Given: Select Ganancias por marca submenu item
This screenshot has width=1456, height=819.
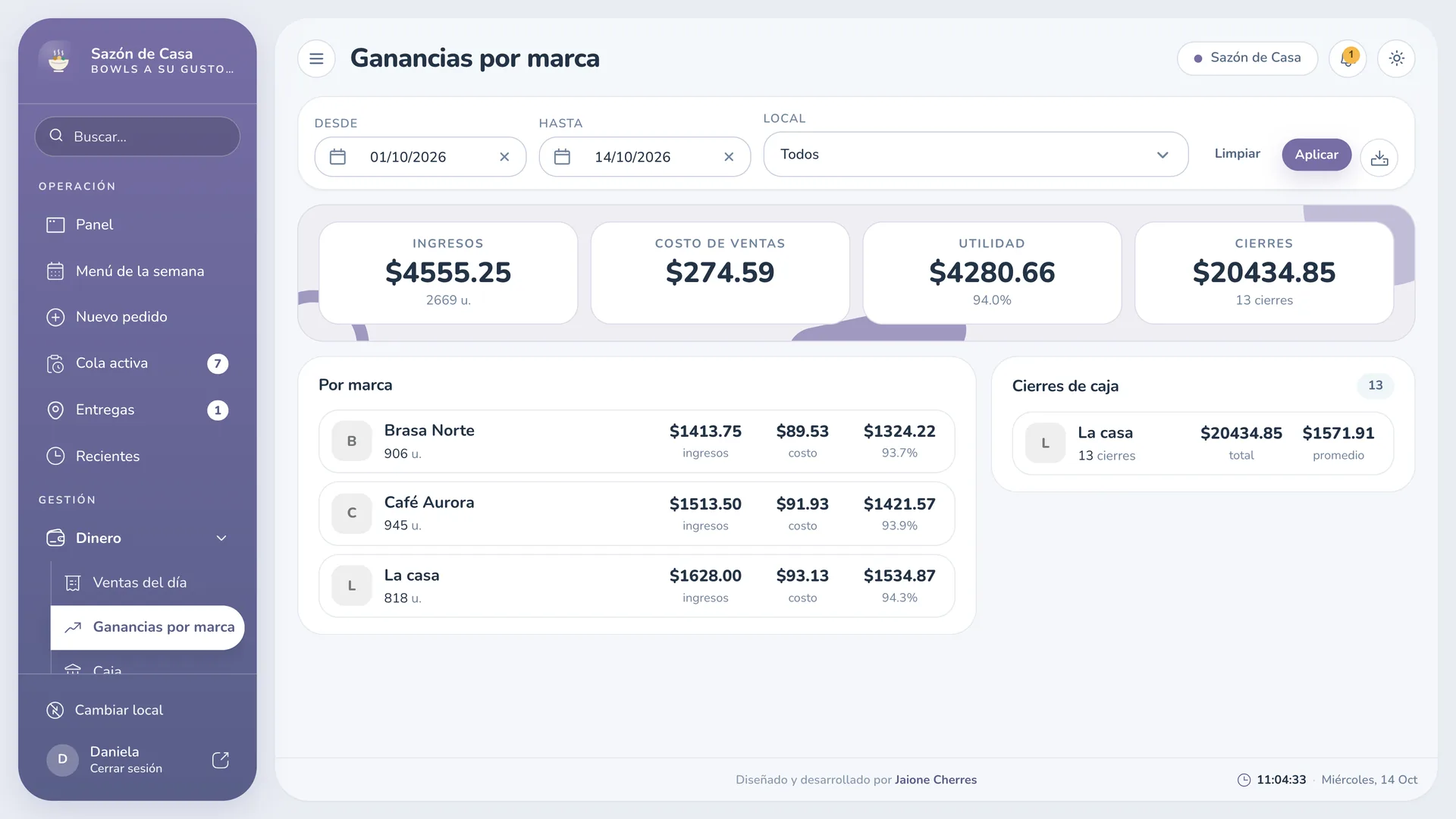Looking at the screenshot, I should (x=147, y=628).
